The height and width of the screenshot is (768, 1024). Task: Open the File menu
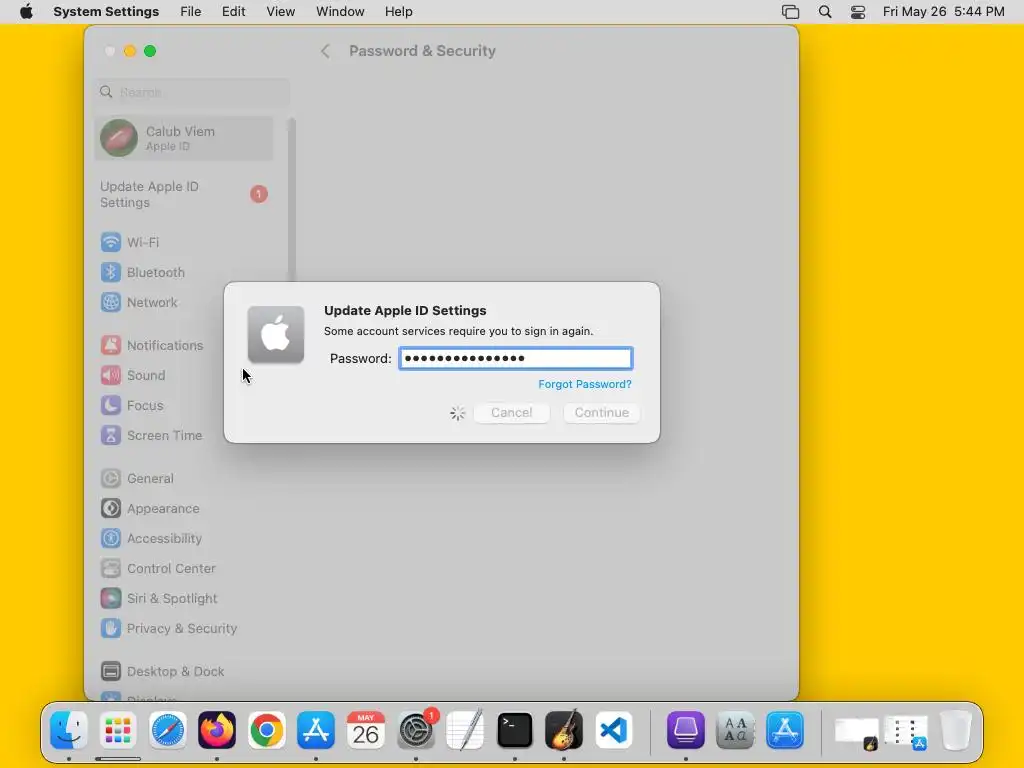tap(191, 12)
